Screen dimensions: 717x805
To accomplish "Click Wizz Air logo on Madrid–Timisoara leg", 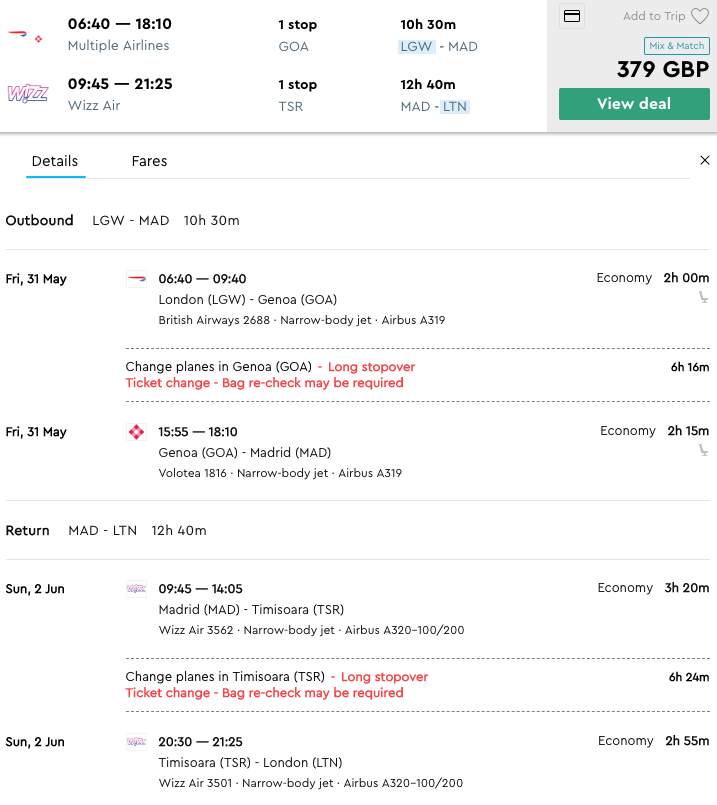I will click(136, 589).
